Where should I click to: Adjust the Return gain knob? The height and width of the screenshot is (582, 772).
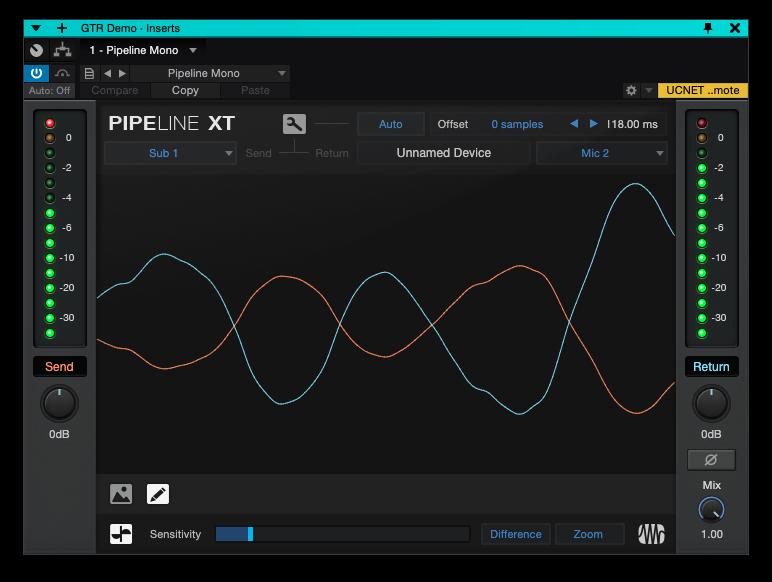(711, 404)
